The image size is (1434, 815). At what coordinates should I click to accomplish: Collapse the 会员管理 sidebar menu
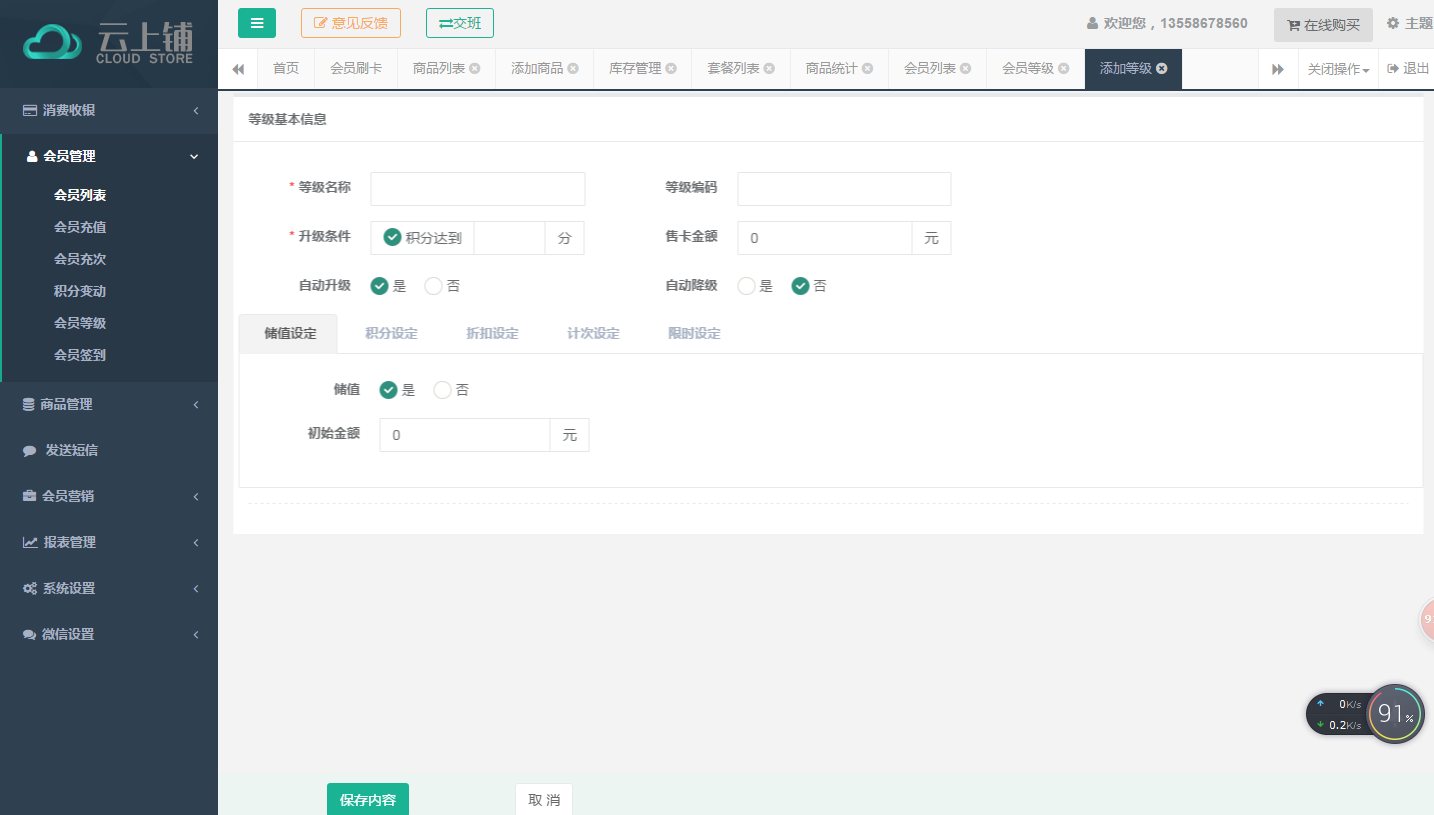pyautogui.click(x=109, y=156)
